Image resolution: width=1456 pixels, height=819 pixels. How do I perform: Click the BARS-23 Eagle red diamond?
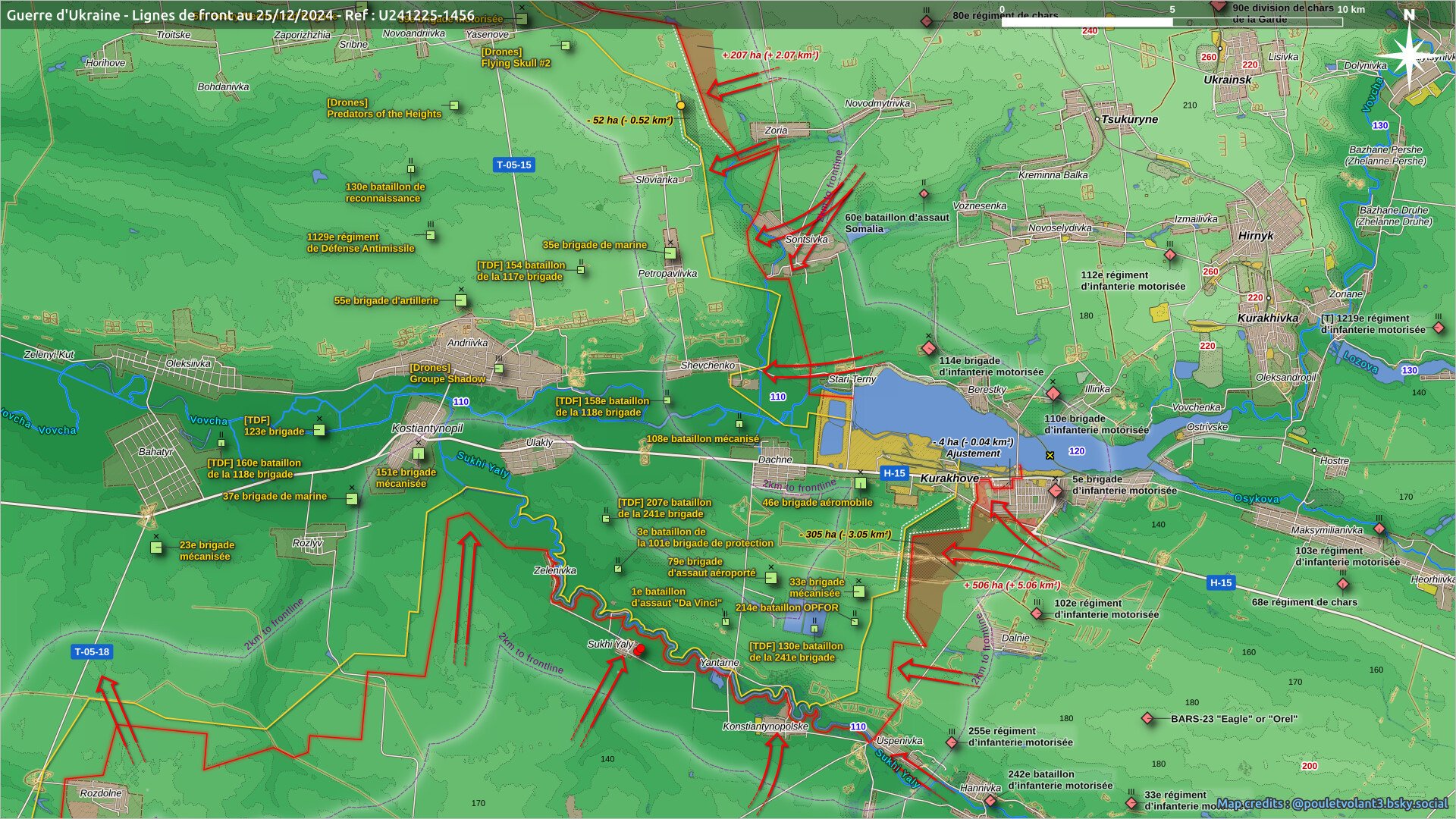click(1147, 717)
